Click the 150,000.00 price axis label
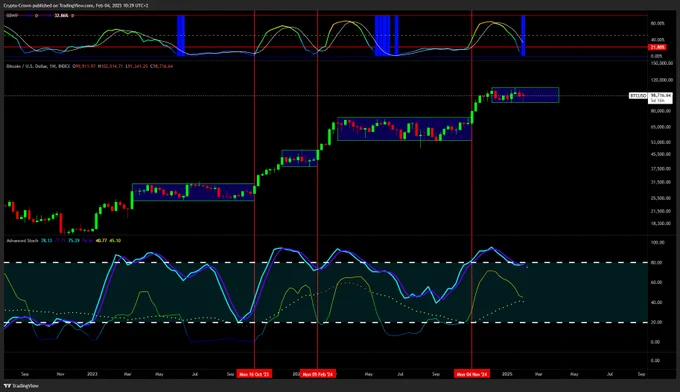The image size is (680, 392). point(661,63)
